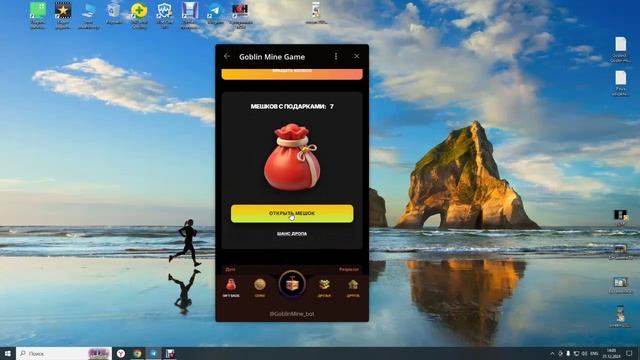Close the Goblin Mine Game window

pos(357,56)
